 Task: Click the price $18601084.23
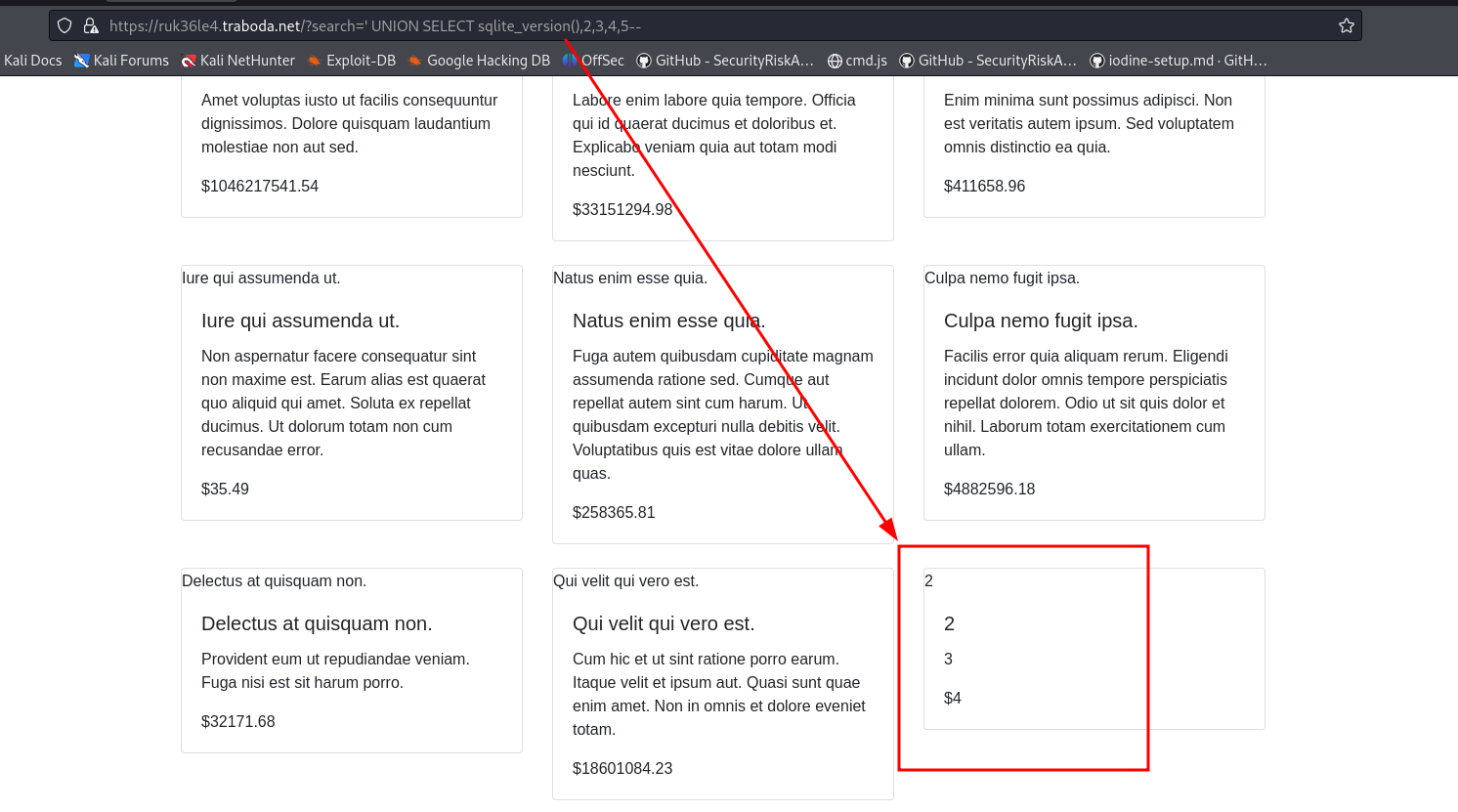point(622,768)
